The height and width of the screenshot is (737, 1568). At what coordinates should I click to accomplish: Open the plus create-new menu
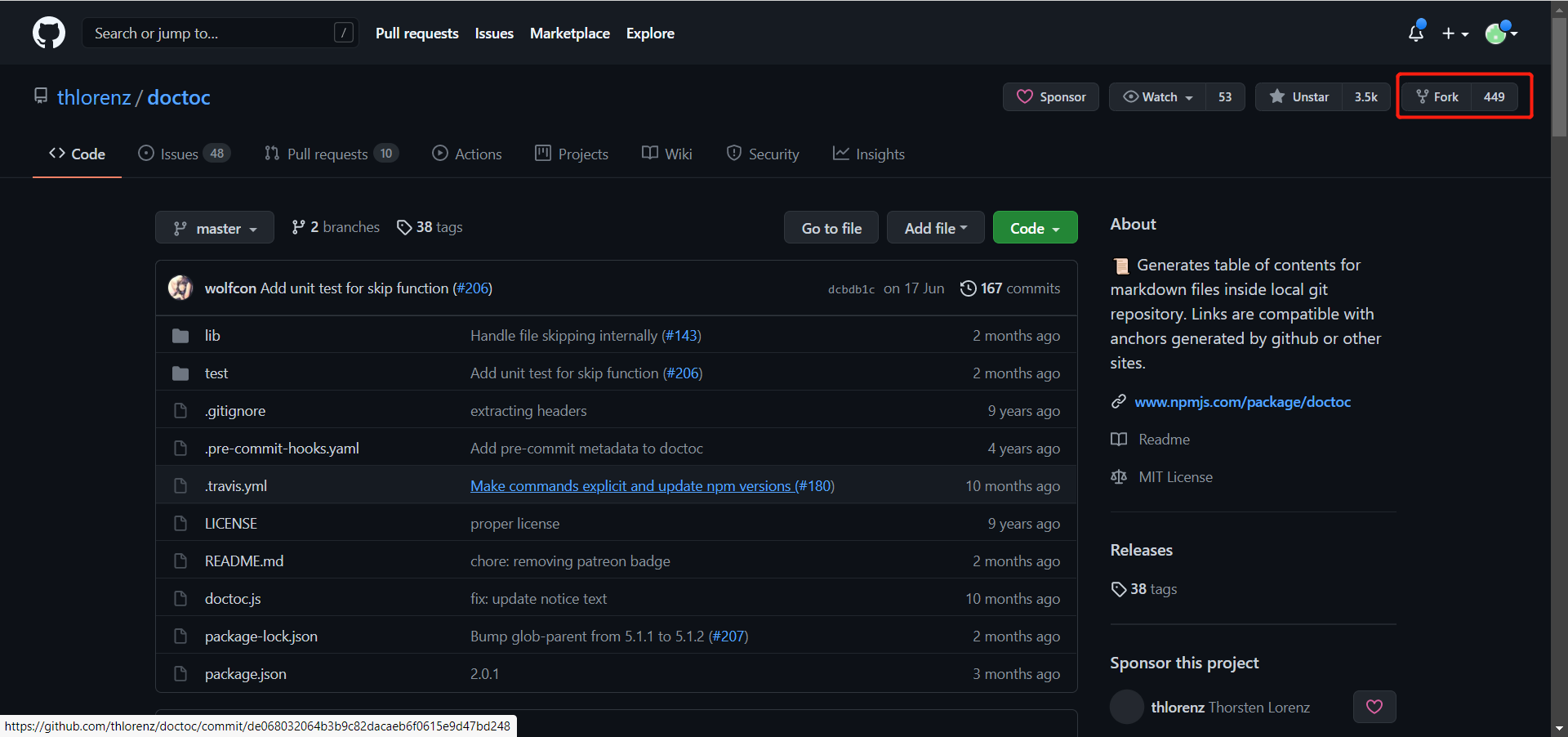(x=1455, y=33)
